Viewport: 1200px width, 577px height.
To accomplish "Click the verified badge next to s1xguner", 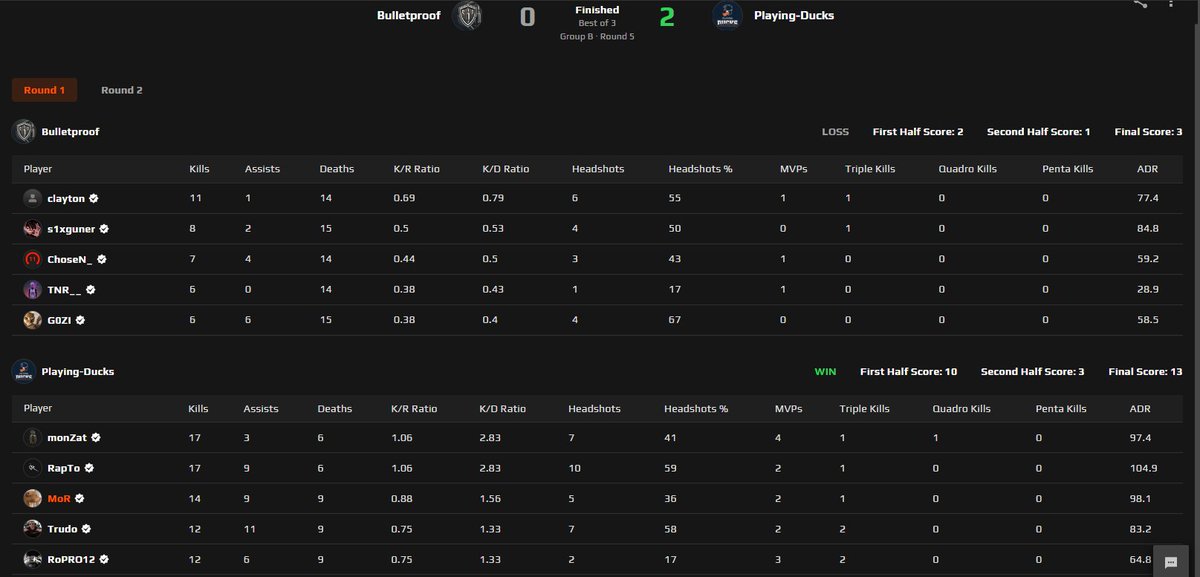I will 104,229.
